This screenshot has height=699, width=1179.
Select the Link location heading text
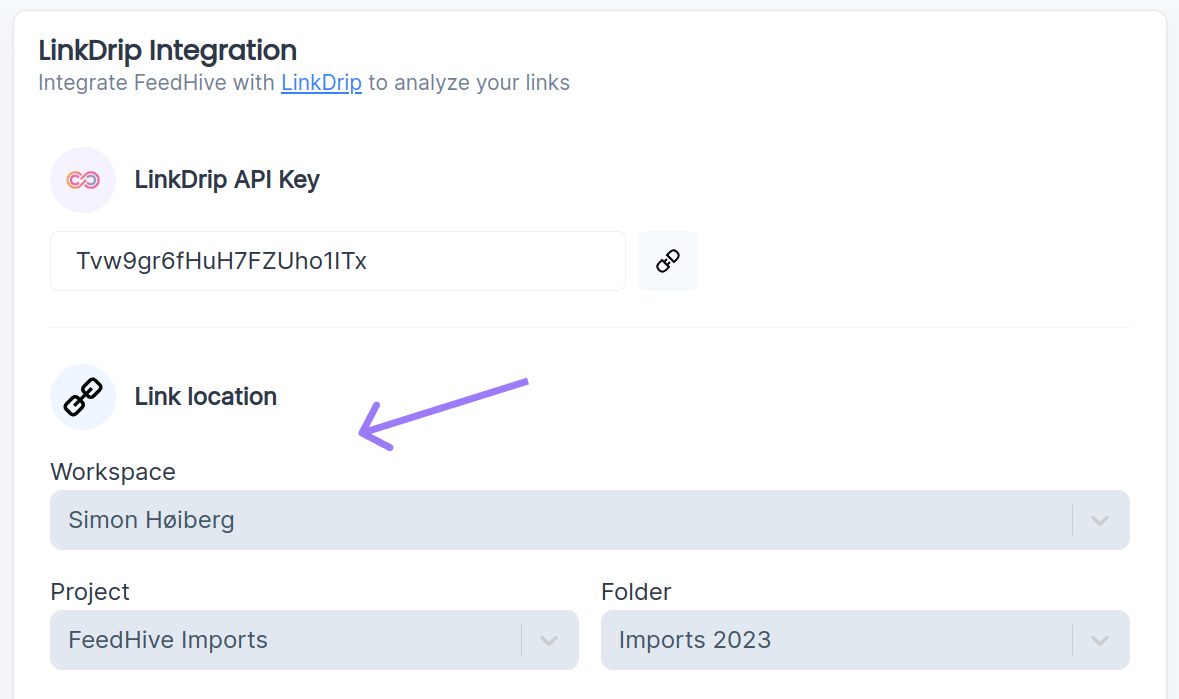(206, 397)
